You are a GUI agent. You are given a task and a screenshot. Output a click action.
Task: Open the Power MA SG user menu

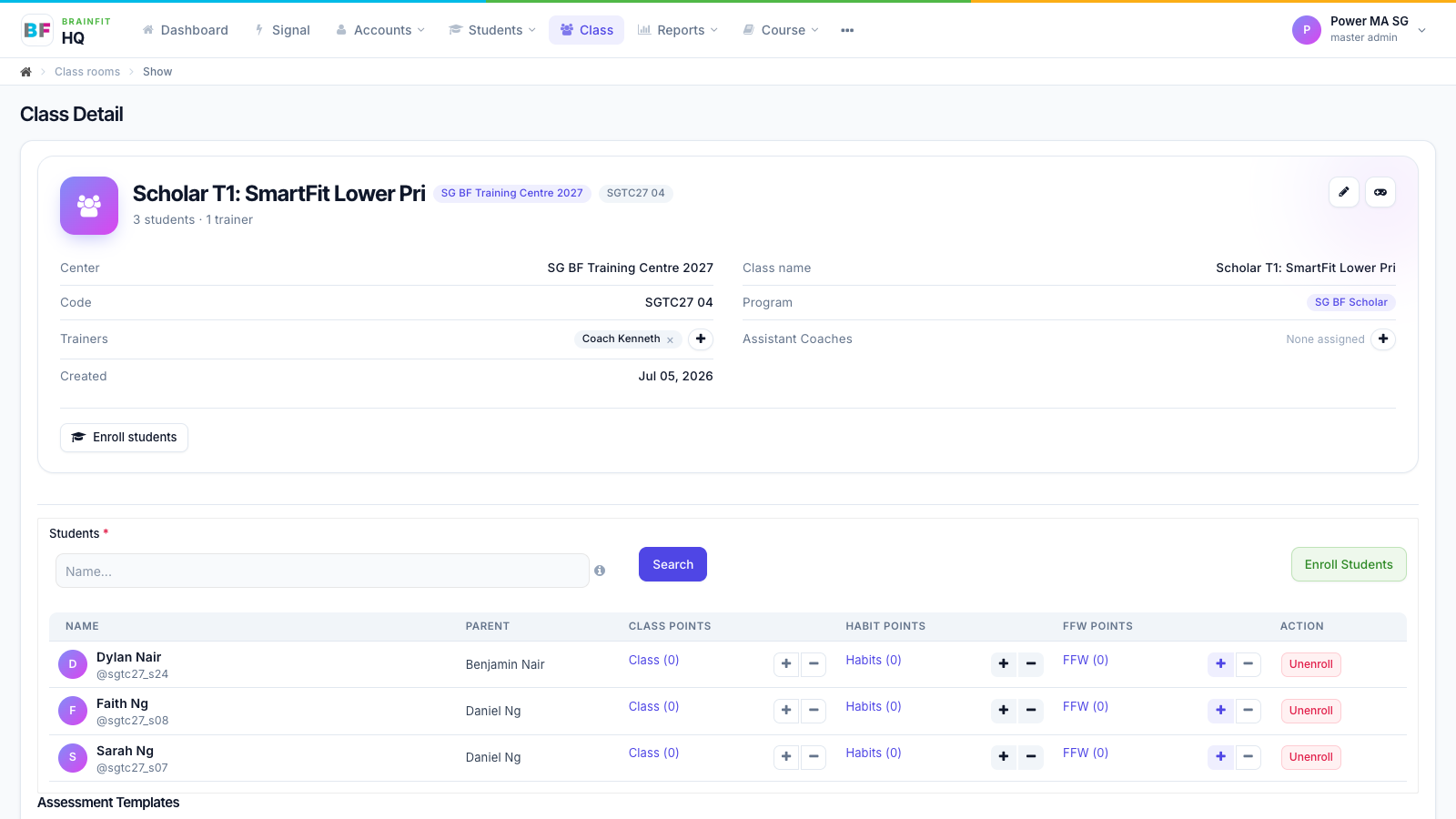coord(1359,30)
